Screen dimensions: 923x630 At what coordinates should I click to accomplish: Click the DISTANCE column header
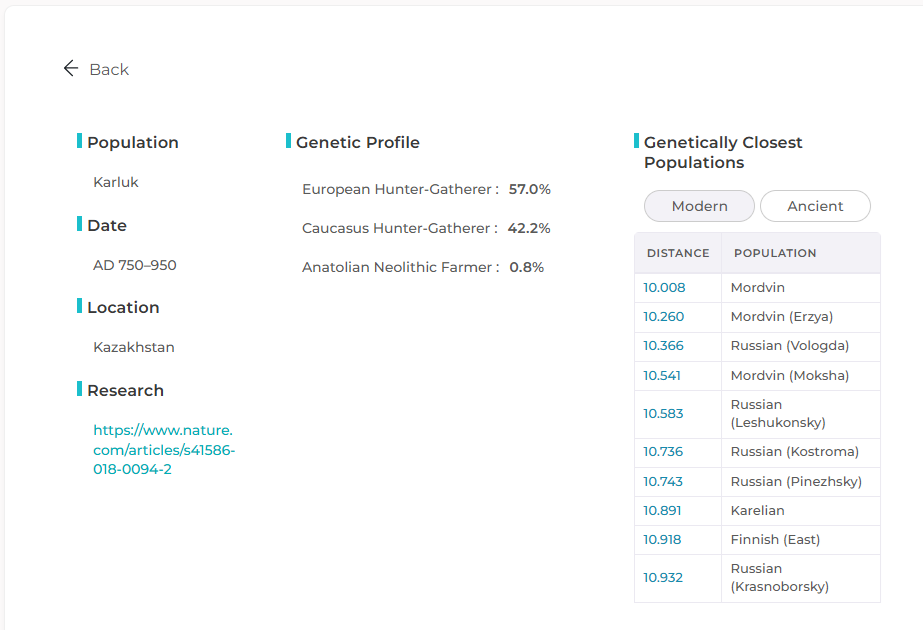click(x=678, y=253)
